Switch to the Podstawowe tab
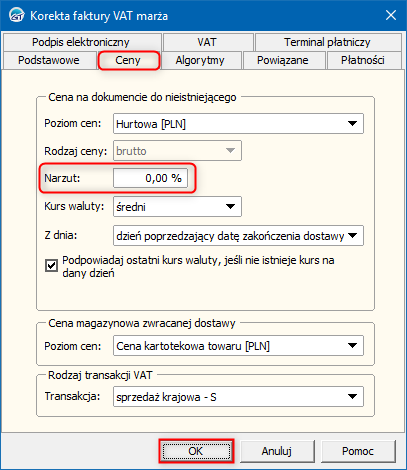 click(x=49, y=60)
